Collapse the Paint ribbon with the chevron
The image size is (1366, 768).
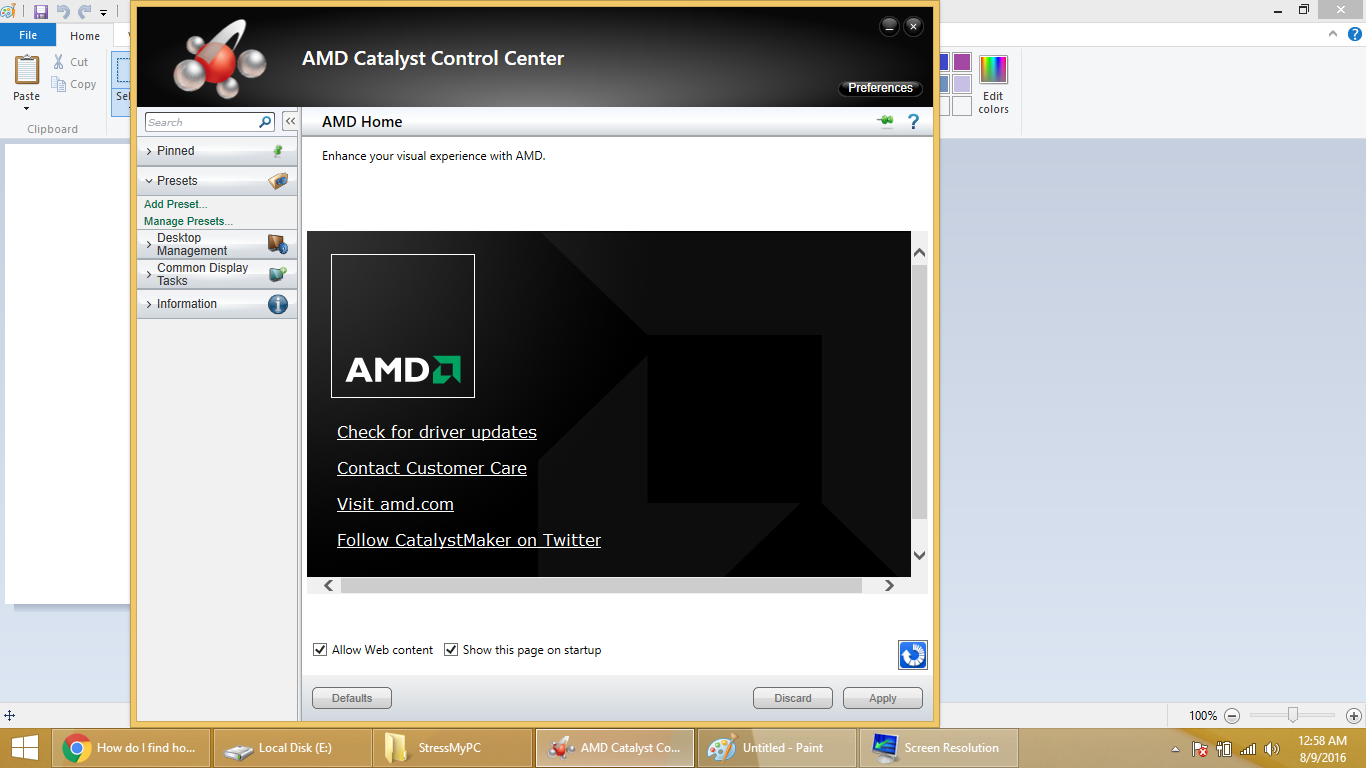coord(1332,34)
